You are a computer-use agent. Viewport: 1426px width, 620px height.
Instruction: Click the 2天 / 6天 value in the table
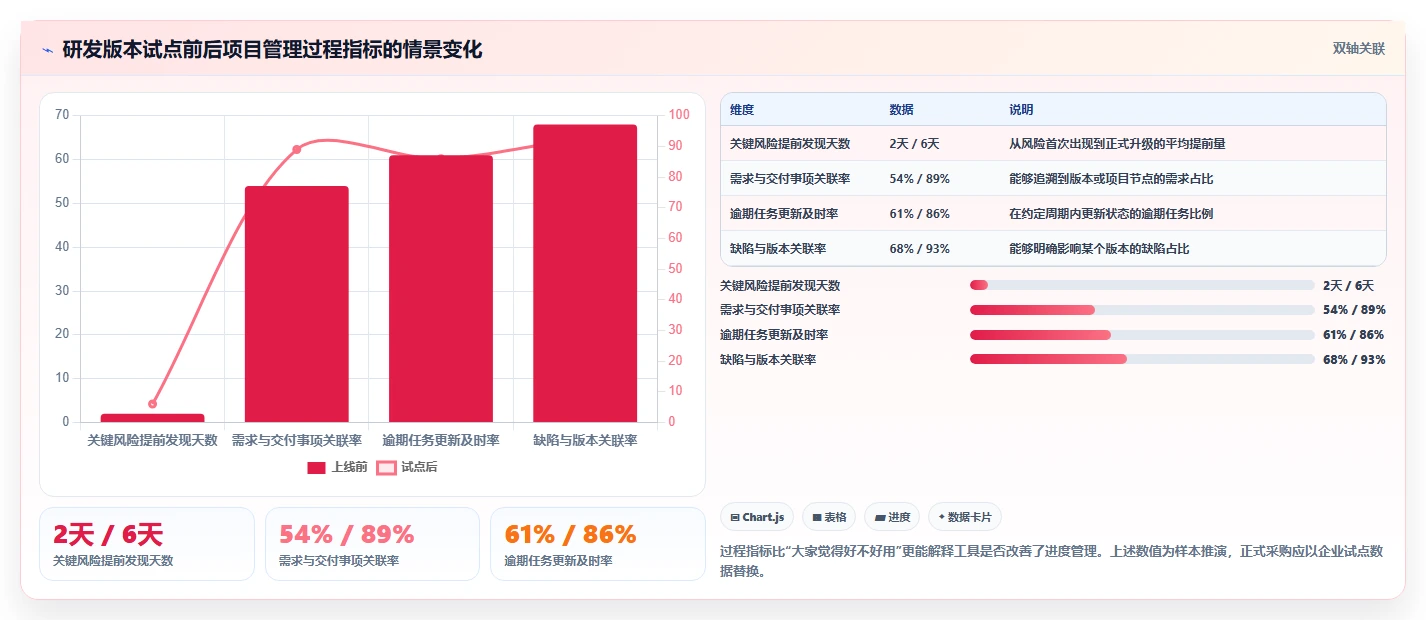[914, 144]
